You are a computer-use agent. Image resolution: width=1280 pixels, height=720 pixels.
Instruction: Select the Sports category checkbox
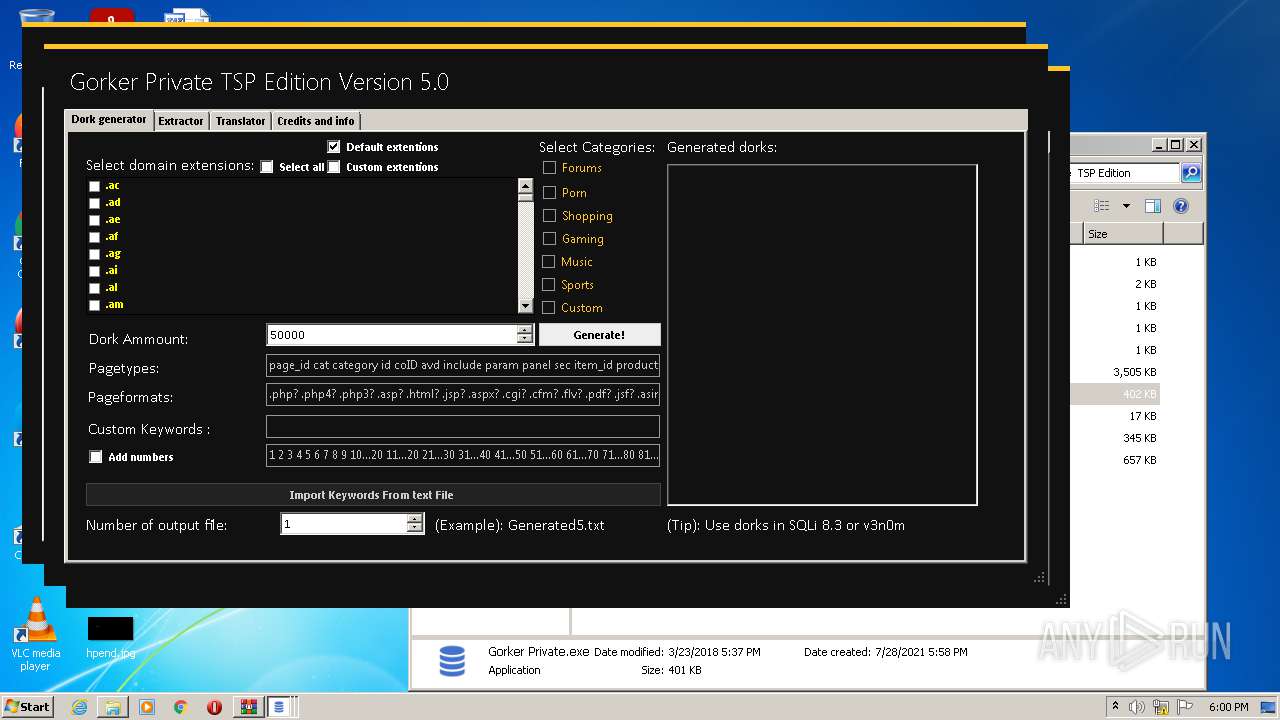click(x=549, y=284)
